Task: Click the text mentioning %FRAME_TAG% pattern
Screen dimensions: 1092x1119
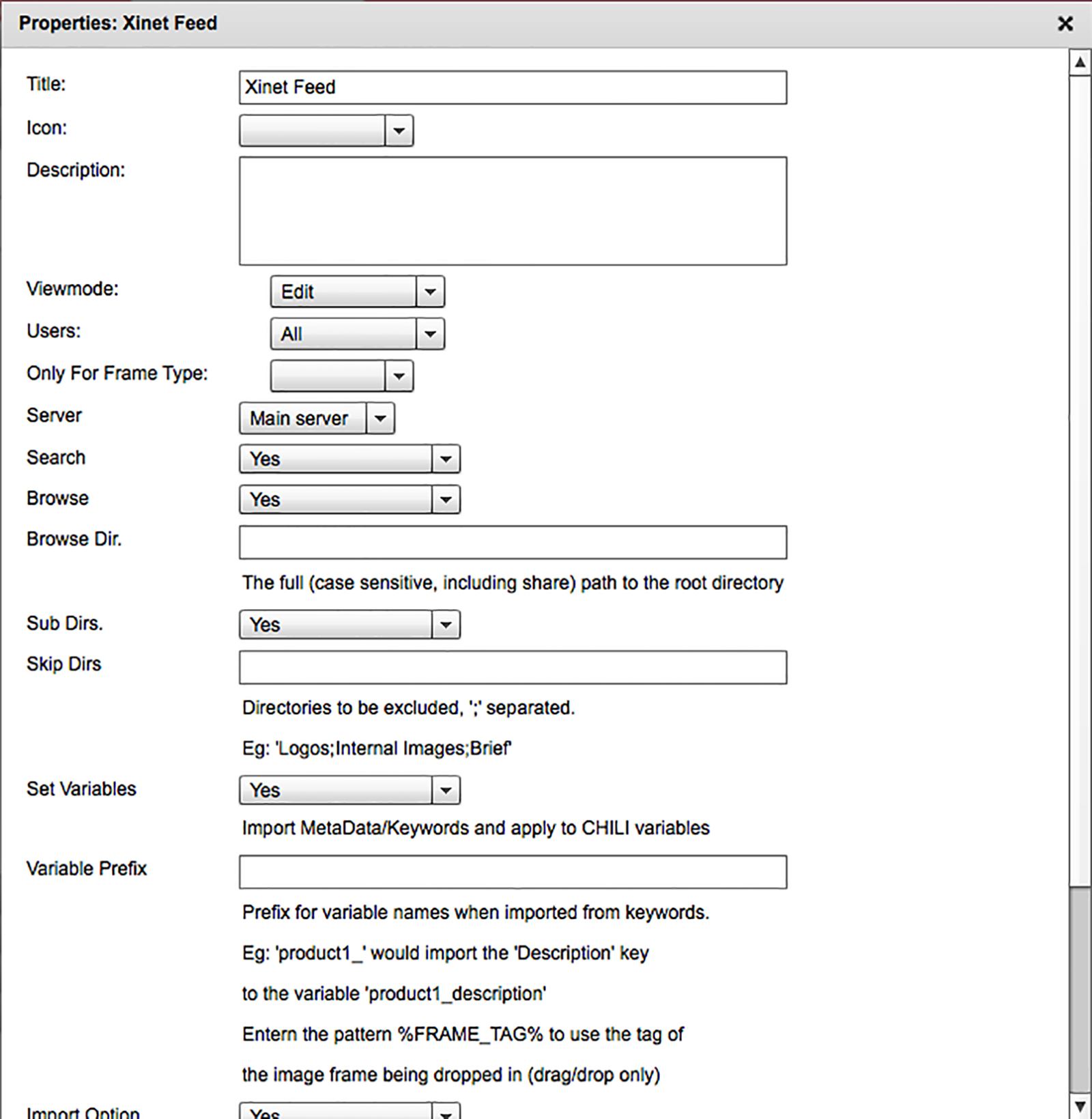Action: 463,1034
